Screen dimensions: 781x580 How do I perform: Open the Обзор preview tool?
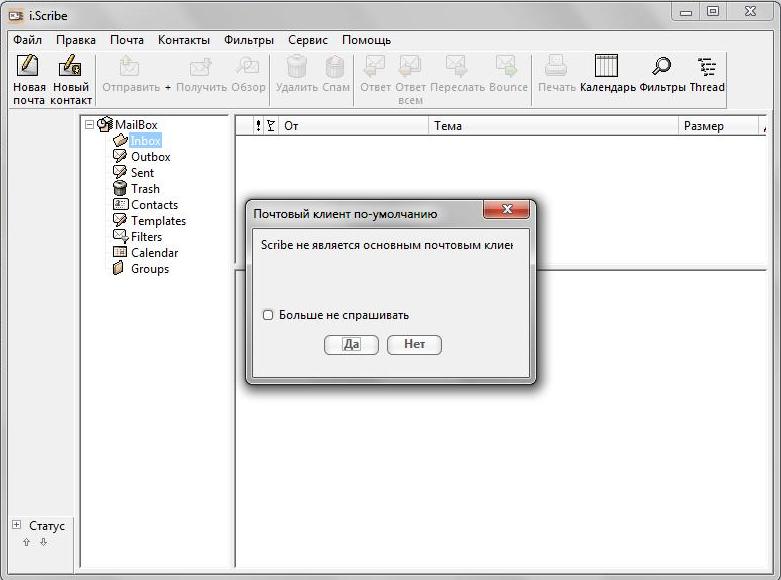pos(248,74)
